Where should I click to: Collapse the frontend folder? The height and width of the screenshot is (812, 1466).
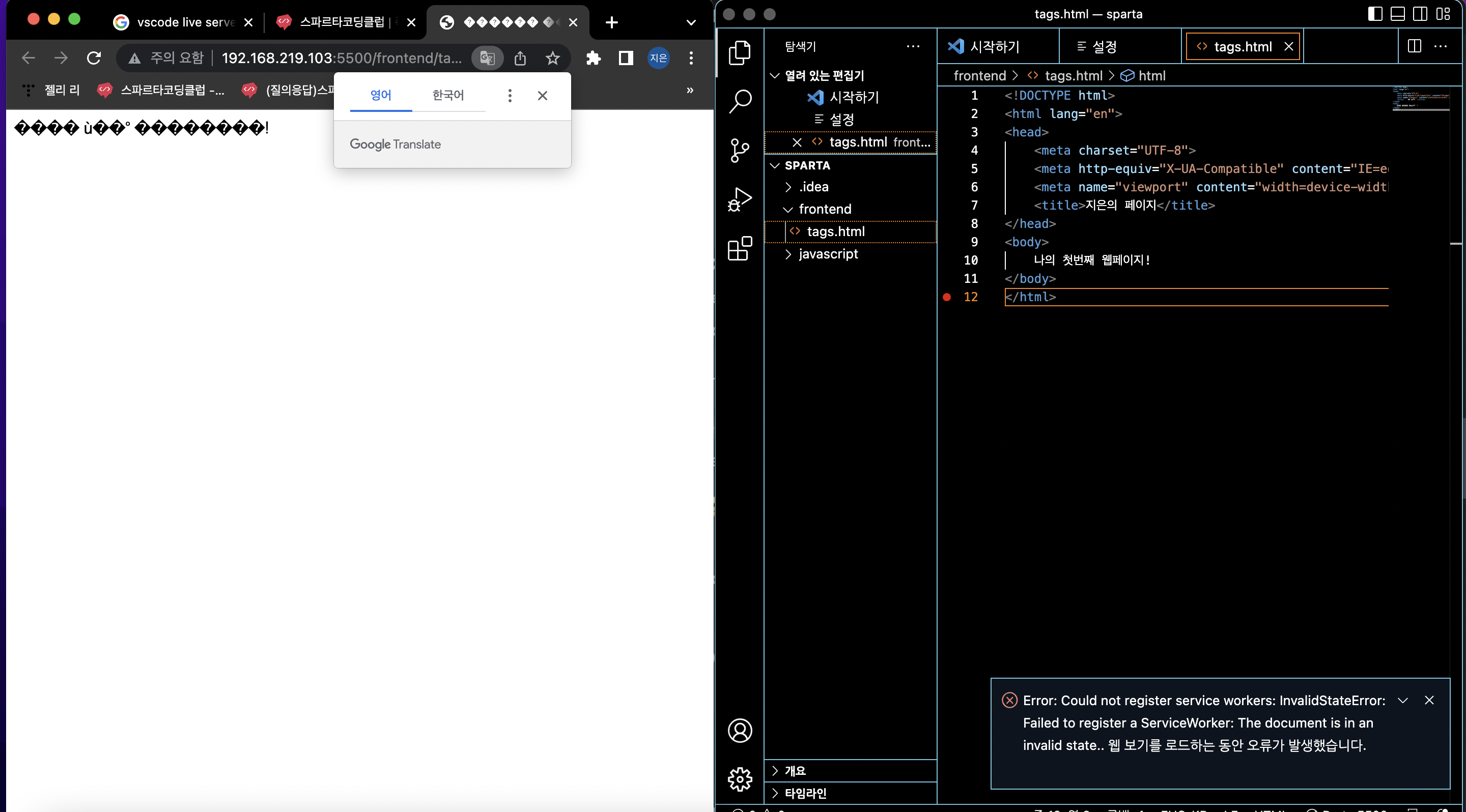(x=850, y=209)
